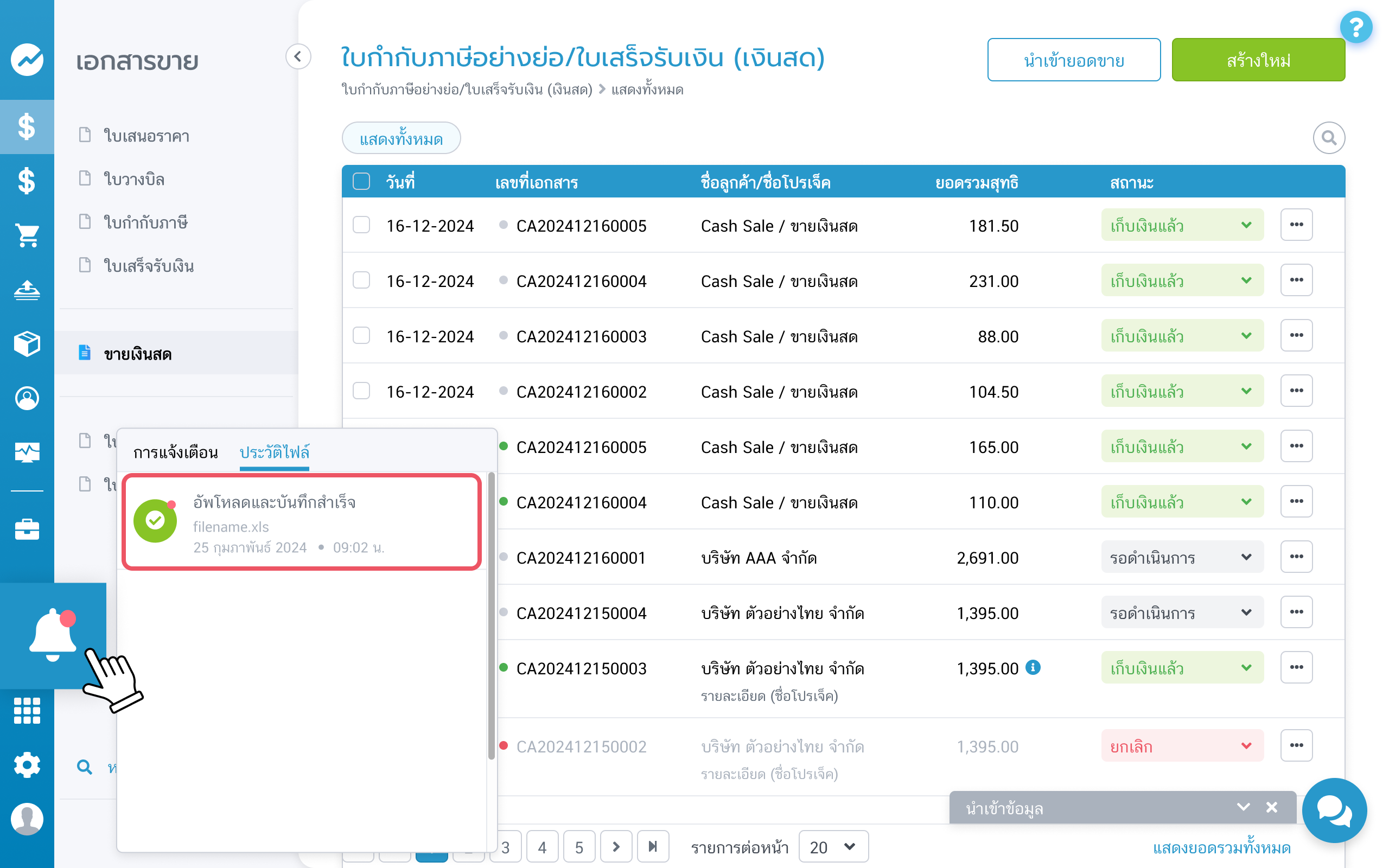Select checkbox for document CA202412160003
Image resolution: width=1389 pixels, height=868 pixels.
click(361, 336)
